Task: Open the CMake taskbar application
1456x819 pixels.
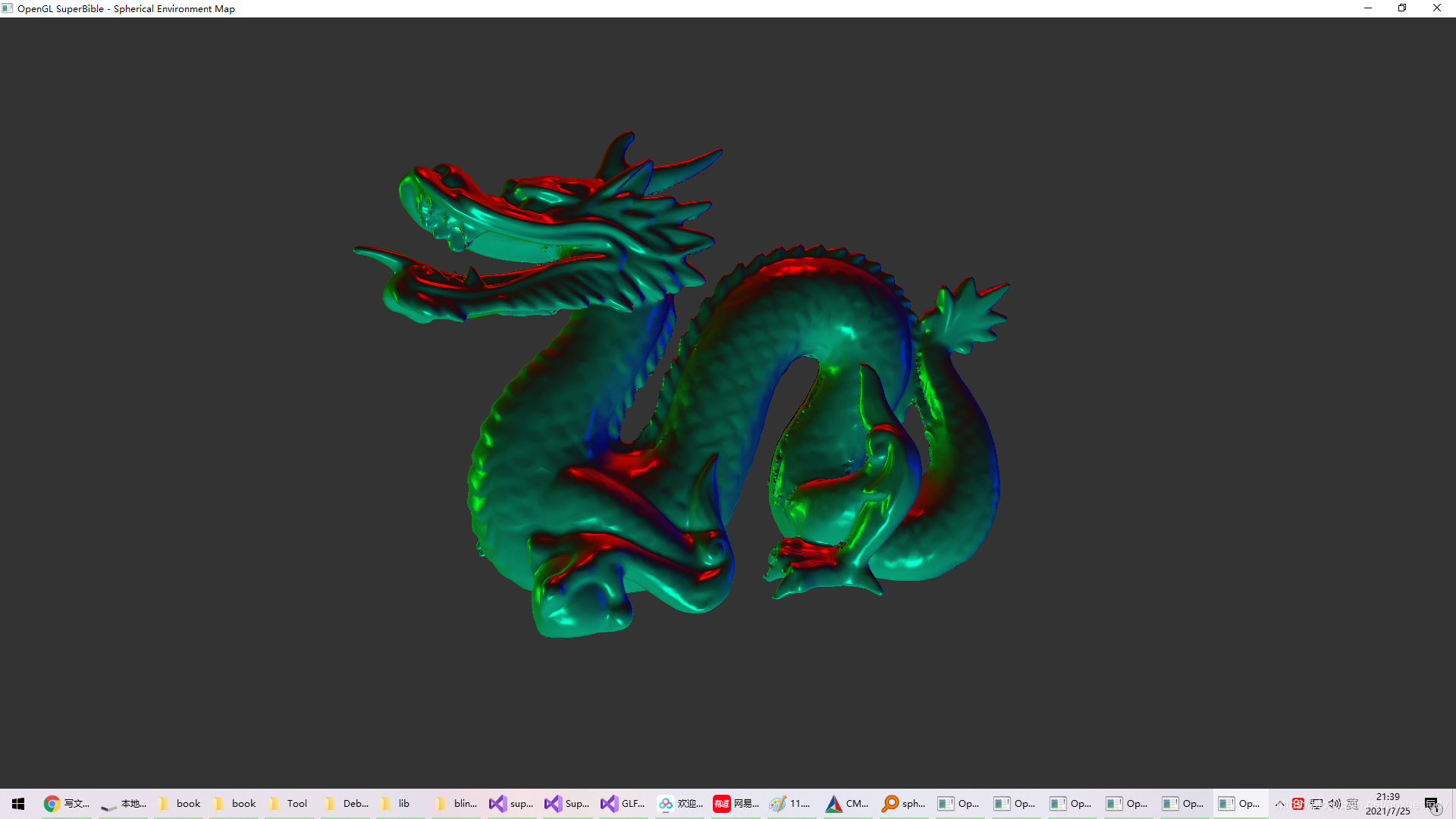Action: 847,804
